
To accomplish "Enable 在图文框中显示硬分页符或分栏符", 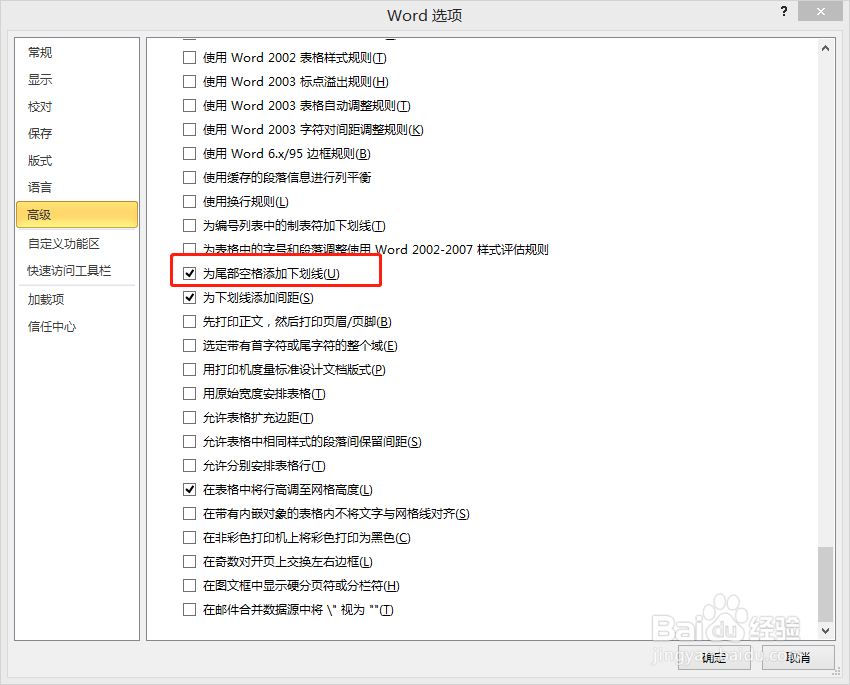I will tap(189, 586).
